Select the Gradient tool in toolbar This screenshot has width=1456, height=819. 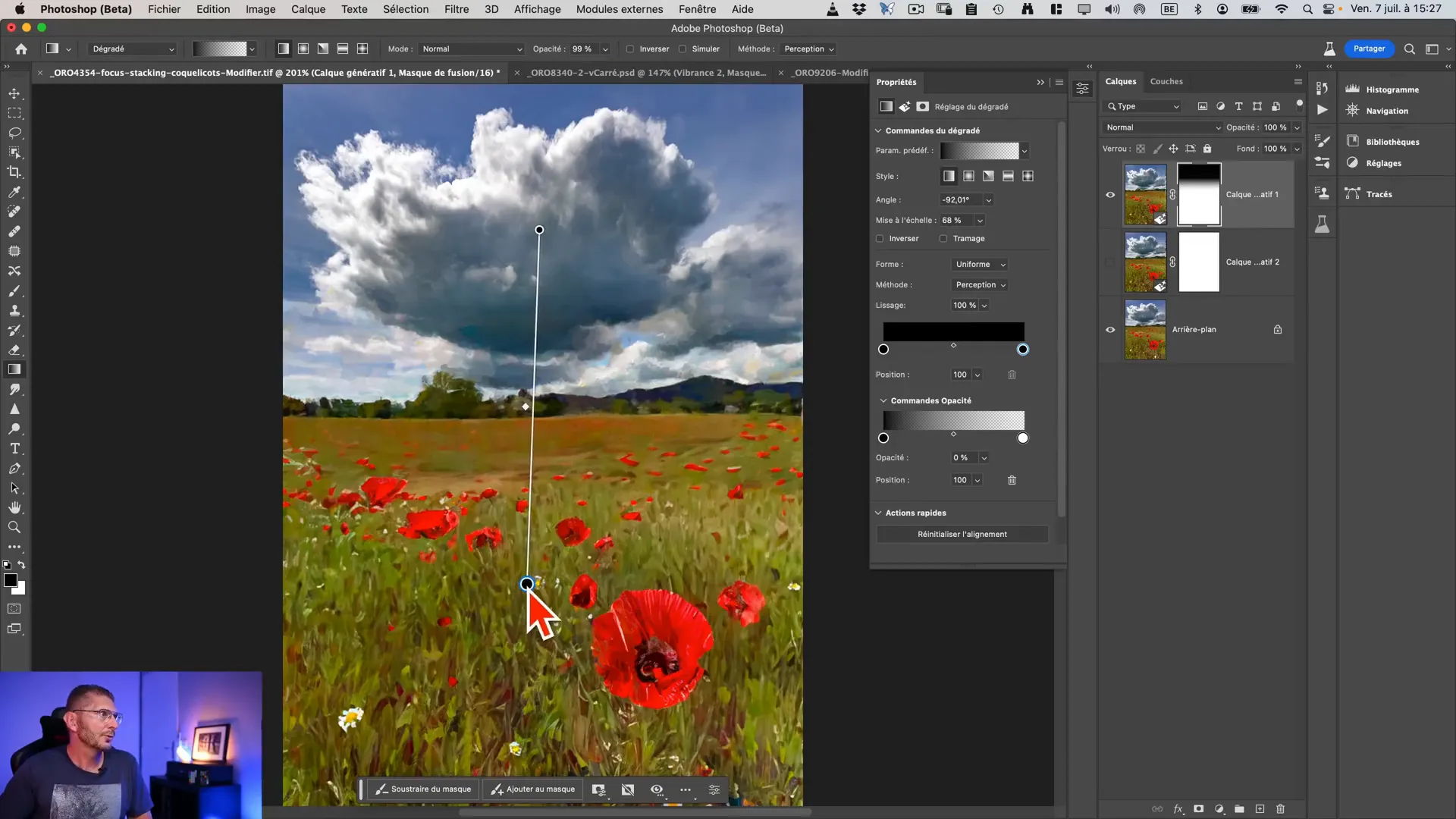(14, 369)
